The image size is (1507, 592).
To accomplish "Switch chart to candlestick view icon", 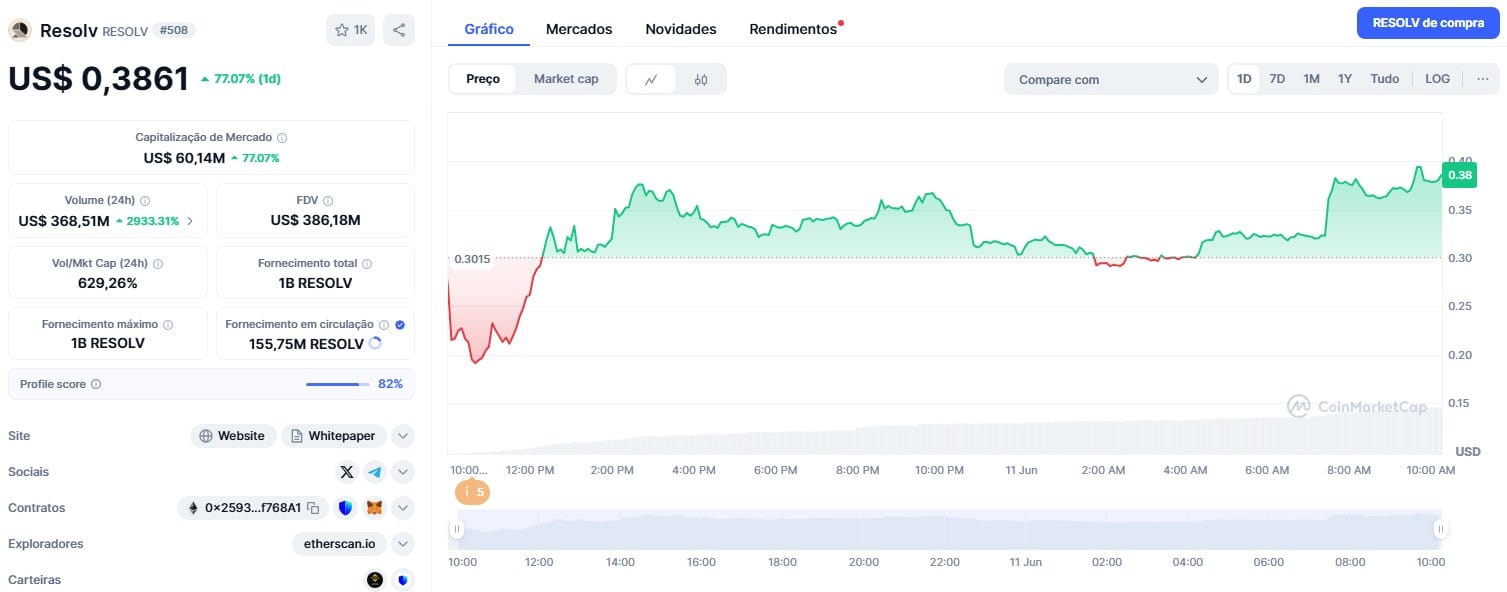I will (x=701, y=80).
